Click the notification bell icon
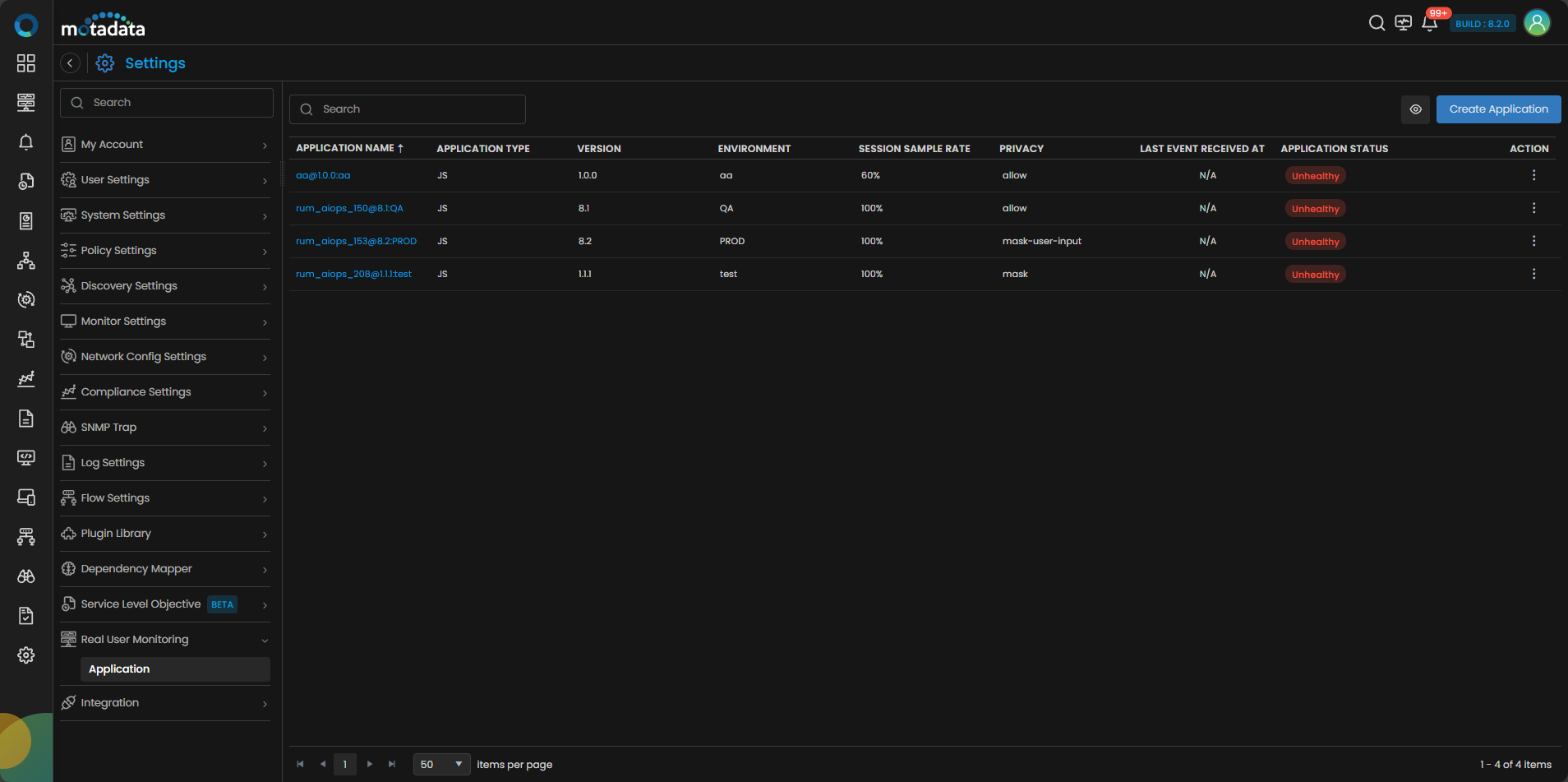Screen dimensions: 1568x782 pos(1429,23)
